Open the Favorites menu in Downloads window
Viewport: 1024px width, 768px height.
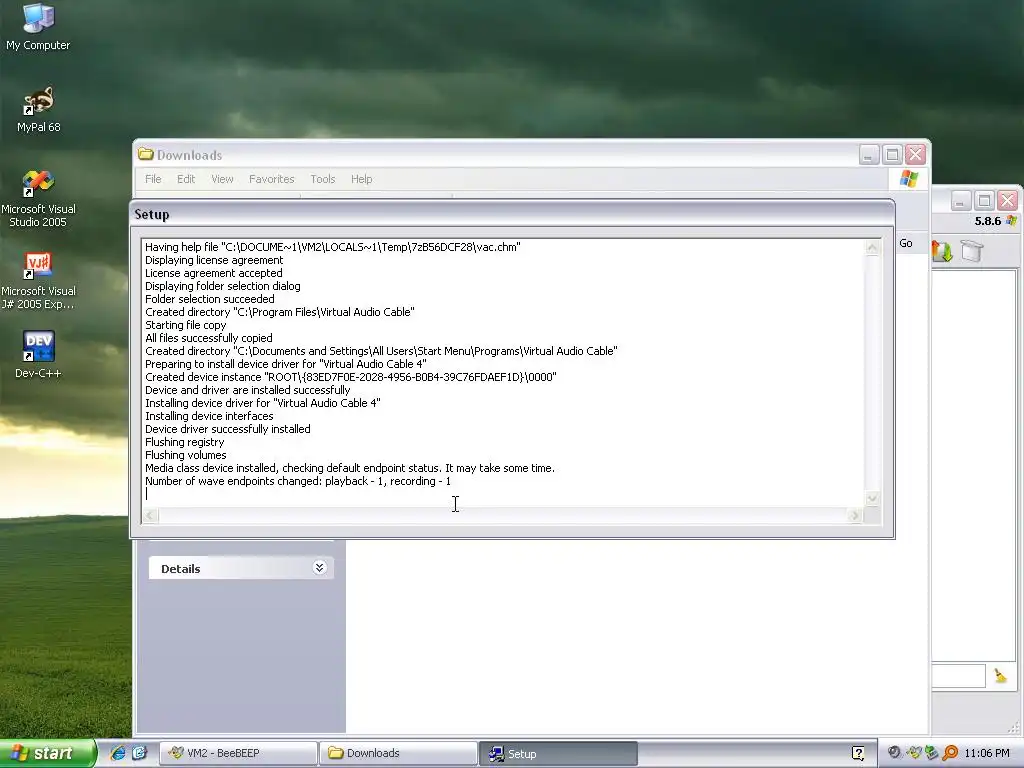[272, 179]
